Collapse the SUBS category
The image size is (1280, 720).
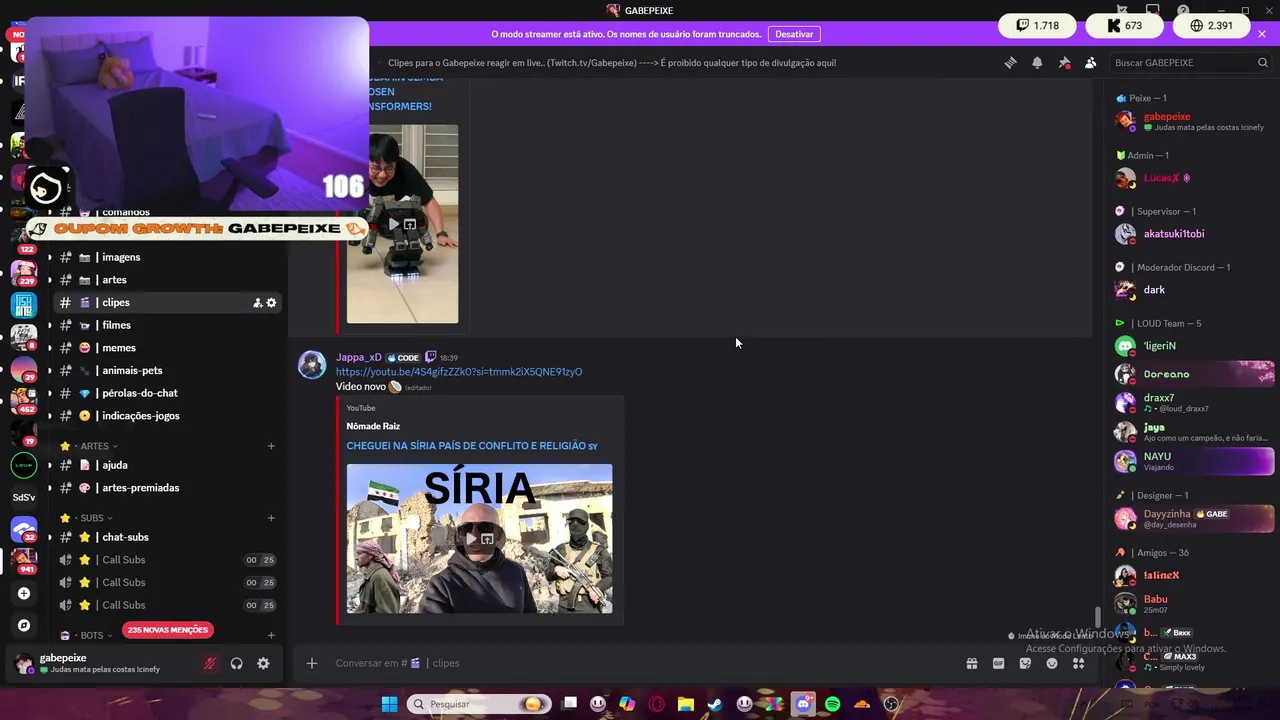pos(92,518)
